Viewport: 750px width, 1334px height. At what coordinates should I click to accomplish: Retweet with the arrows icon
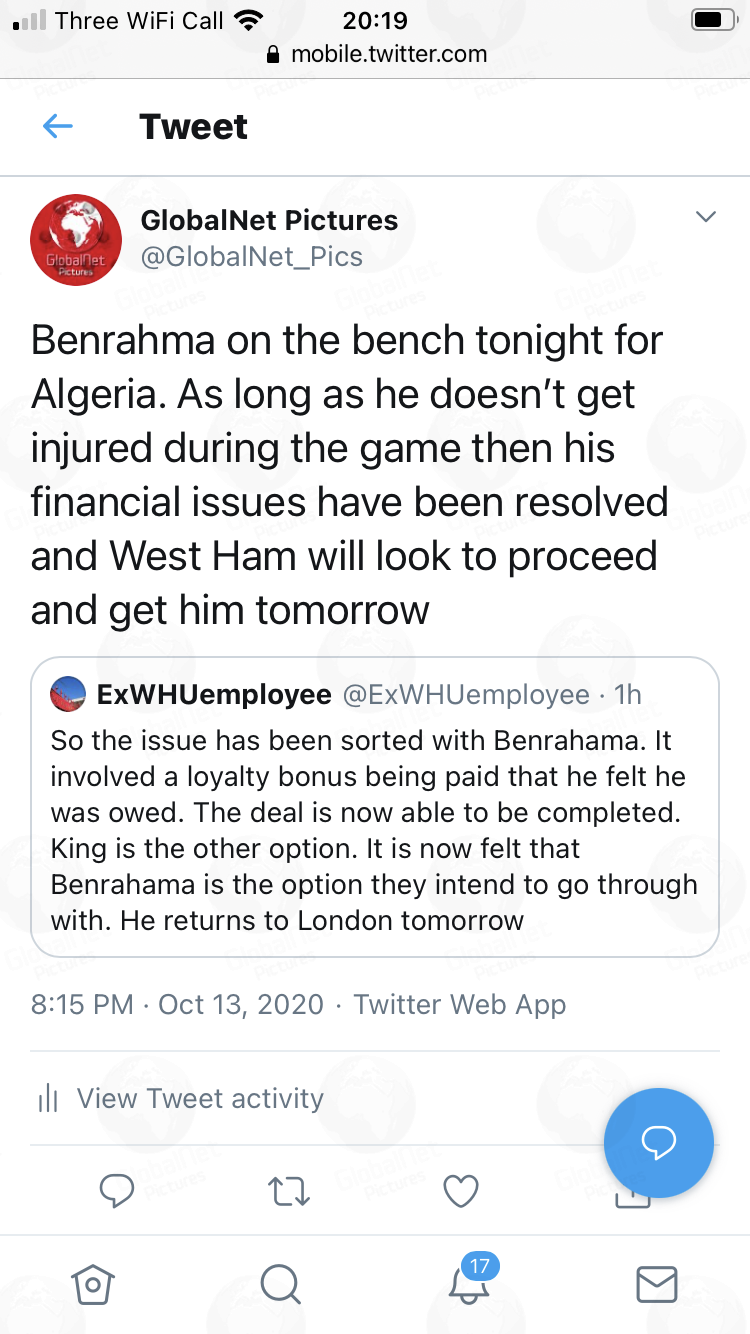[x=290, y=1190]
